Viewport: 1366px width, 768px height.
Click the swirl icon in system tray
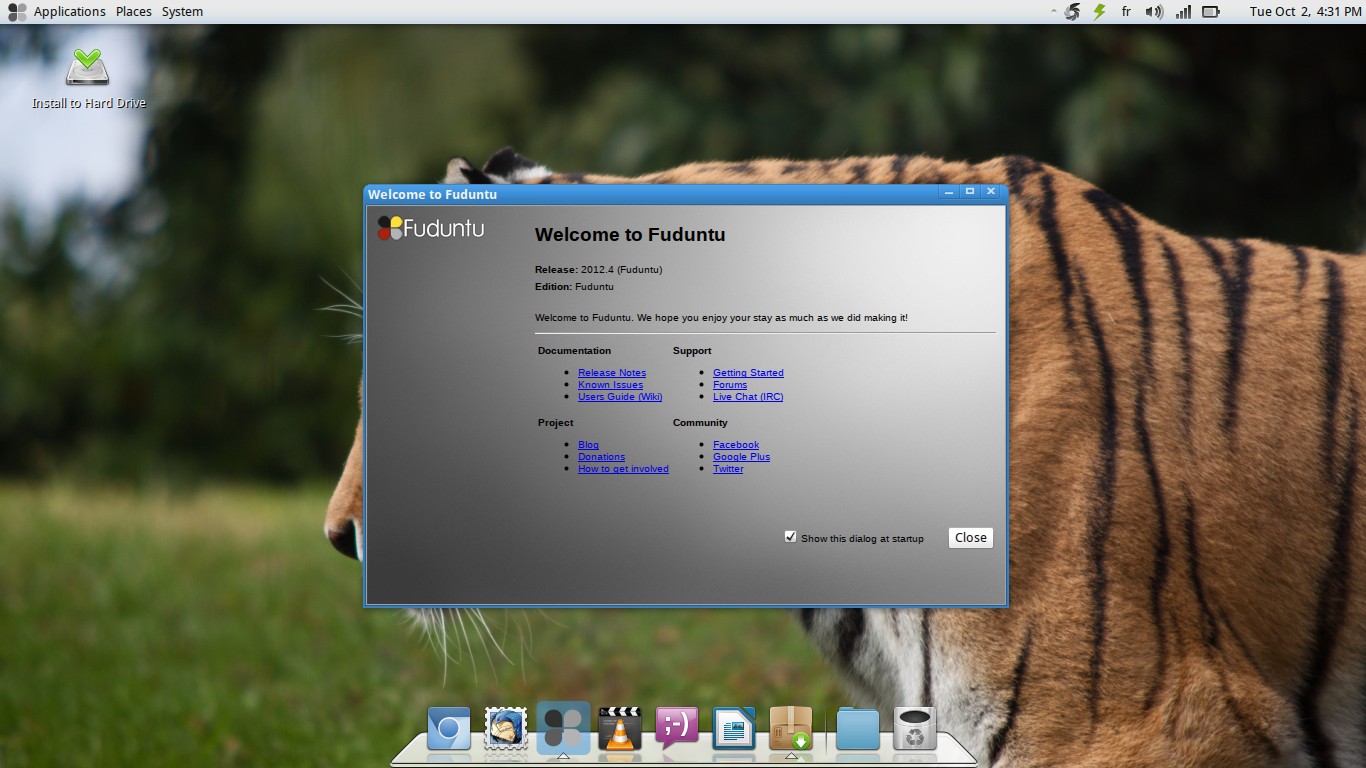[x=1072, y=12]
